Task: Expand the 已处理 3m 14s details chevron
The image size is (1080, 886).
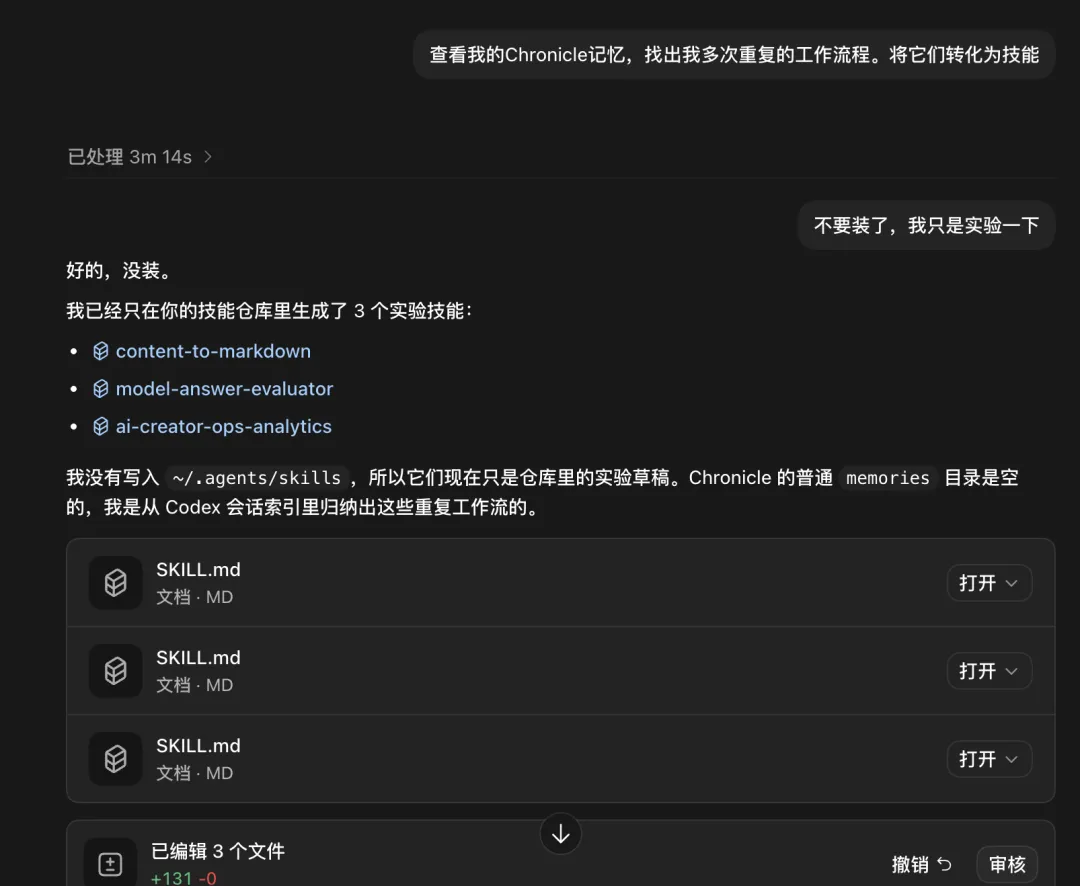Action: coord(208,157)
